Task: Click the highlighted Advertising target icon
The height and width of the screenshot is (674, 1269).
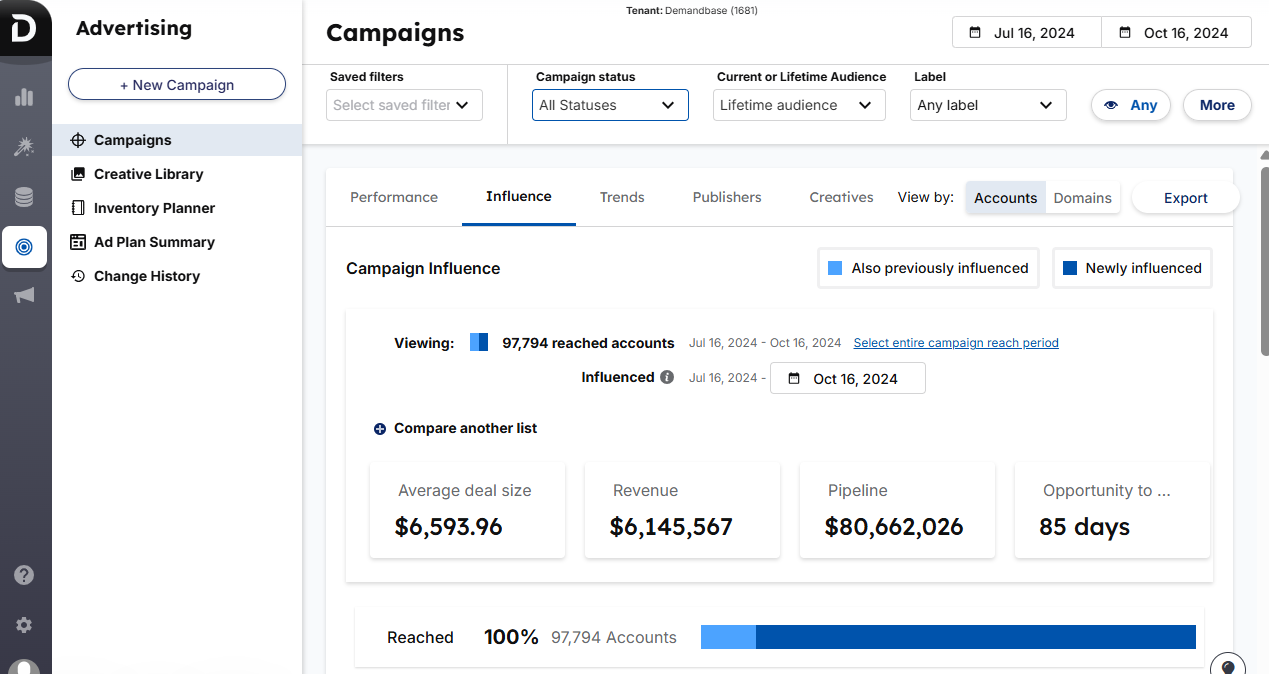Action: 25,247
